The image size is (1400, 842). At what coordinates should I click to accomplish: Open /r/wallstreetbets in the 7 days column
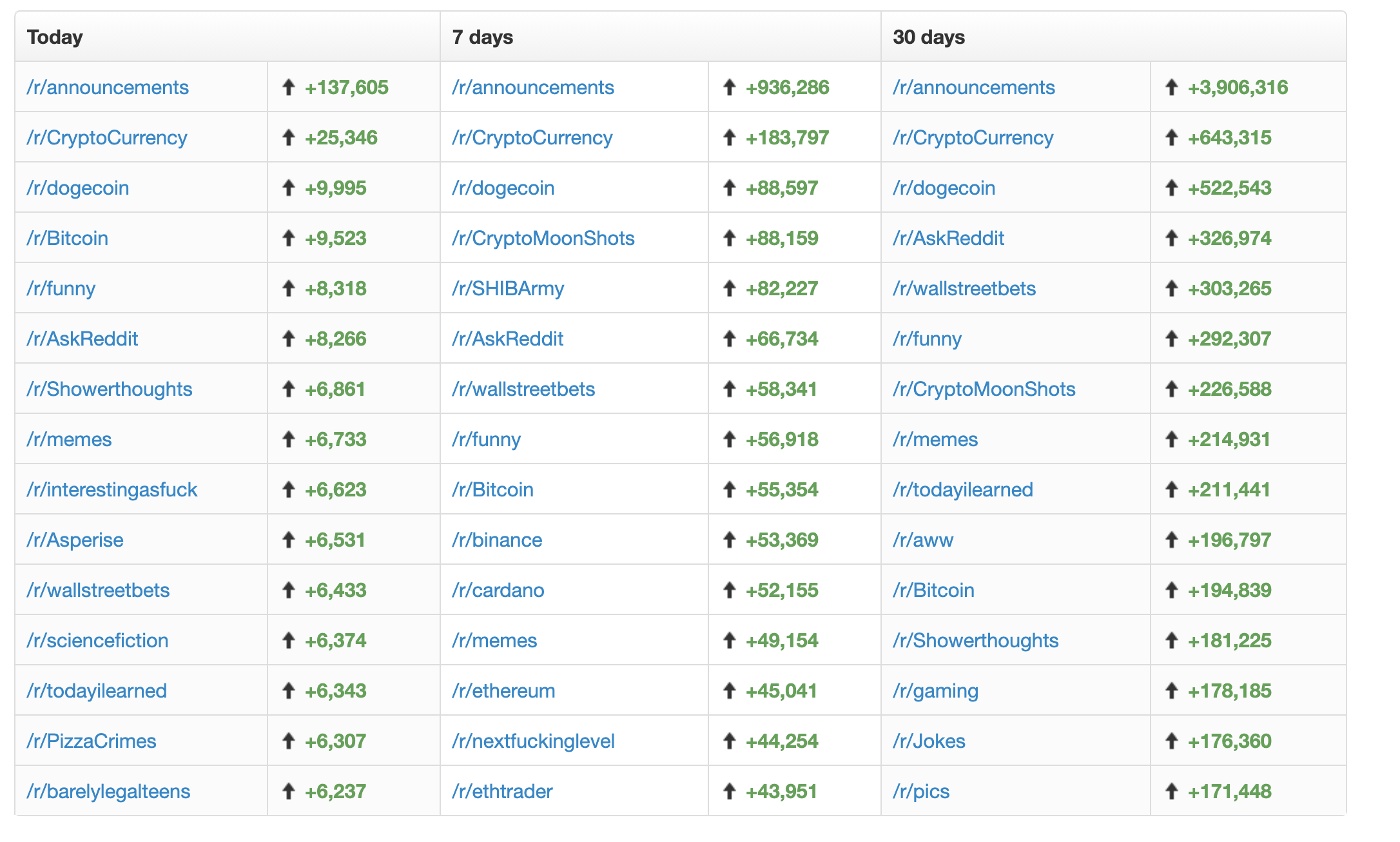tap(523, 389)
